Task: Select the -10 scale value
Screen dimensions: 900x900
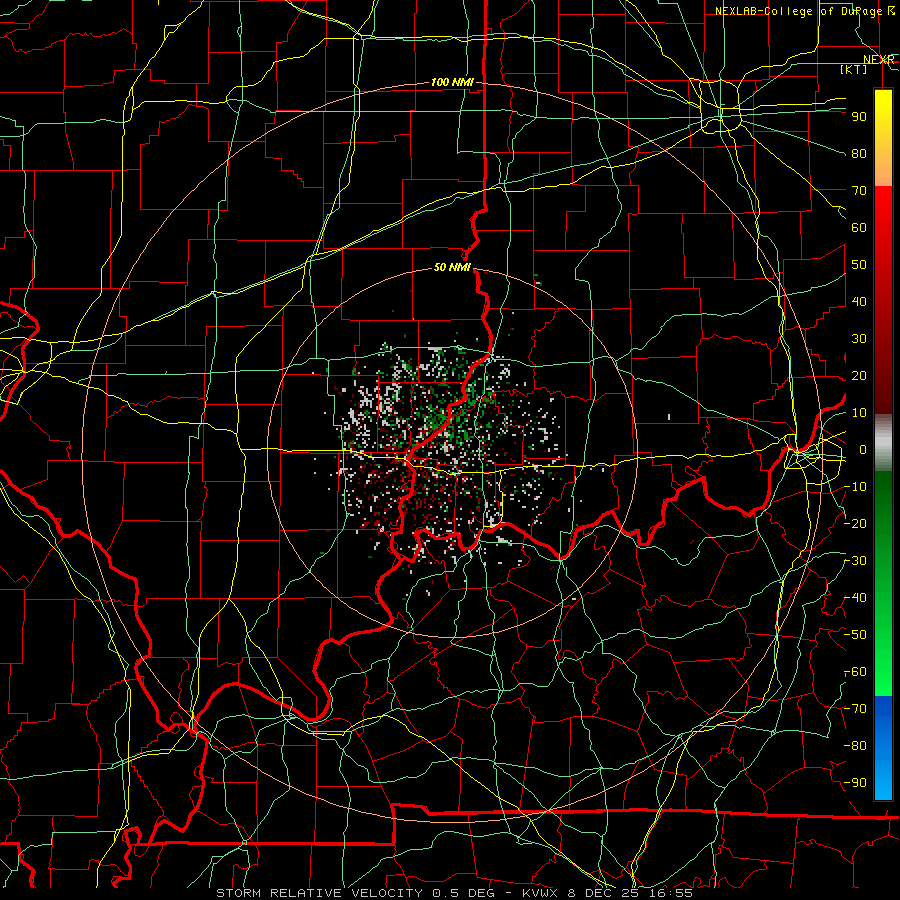Action: point(856,487)
